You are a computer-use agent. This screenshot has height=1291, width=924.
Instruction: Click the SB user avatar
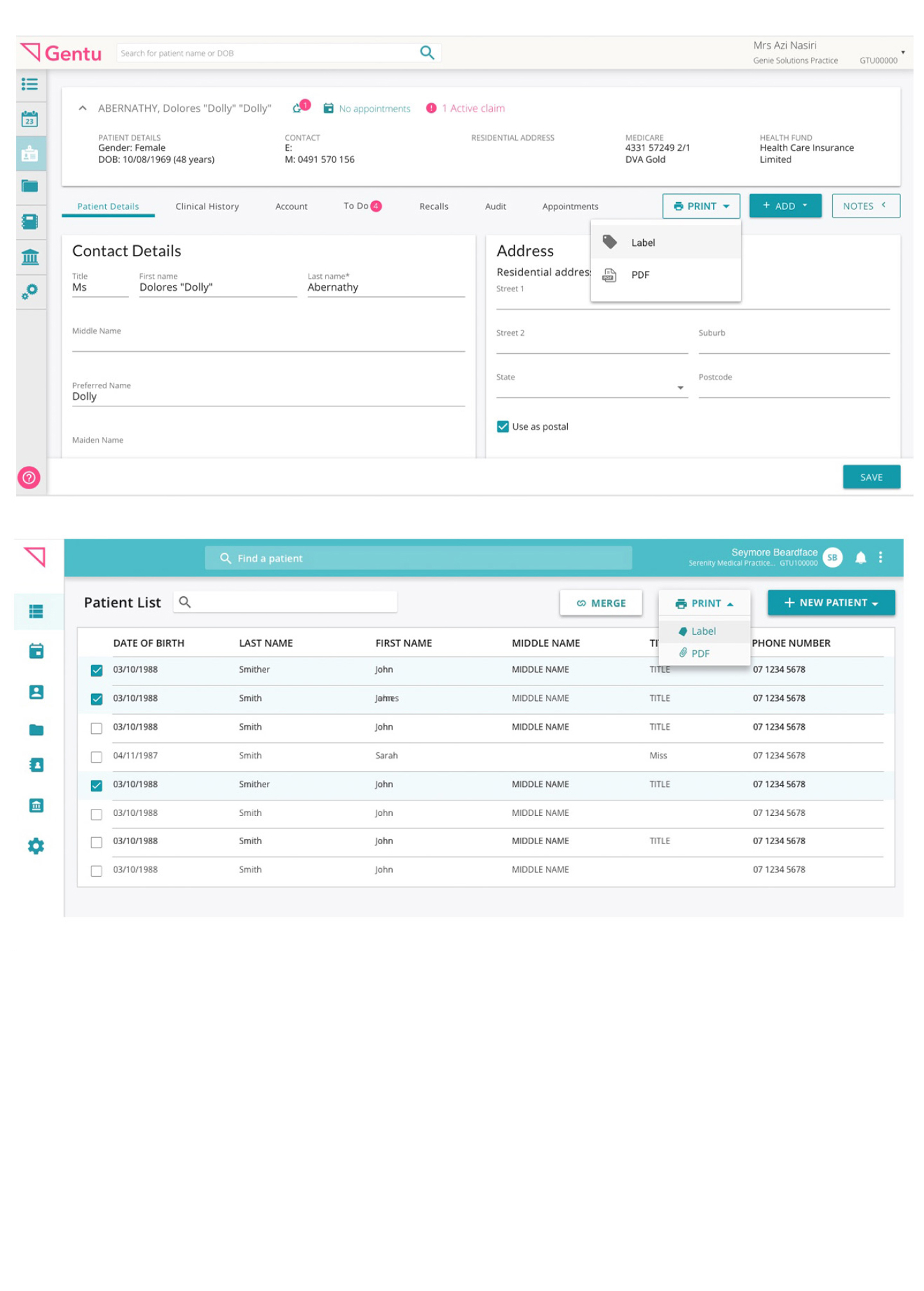pyautogui.click(x=832, y=557)
